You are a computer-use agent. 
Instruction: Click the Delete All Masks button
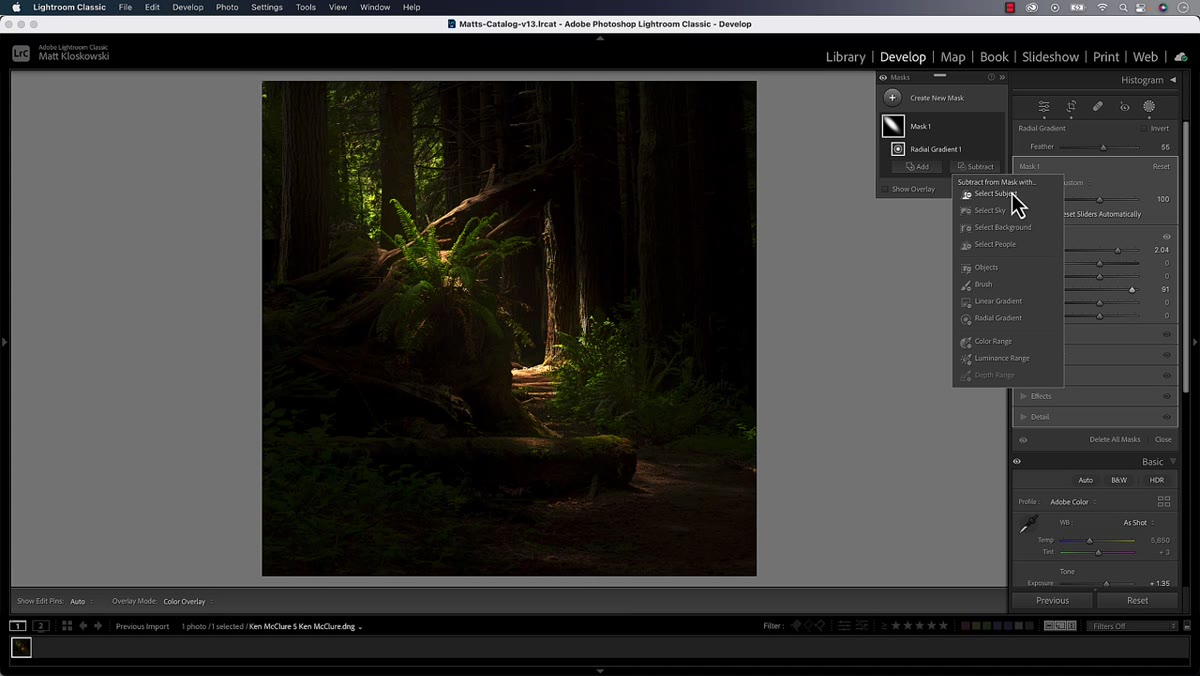click(1114, 439)
